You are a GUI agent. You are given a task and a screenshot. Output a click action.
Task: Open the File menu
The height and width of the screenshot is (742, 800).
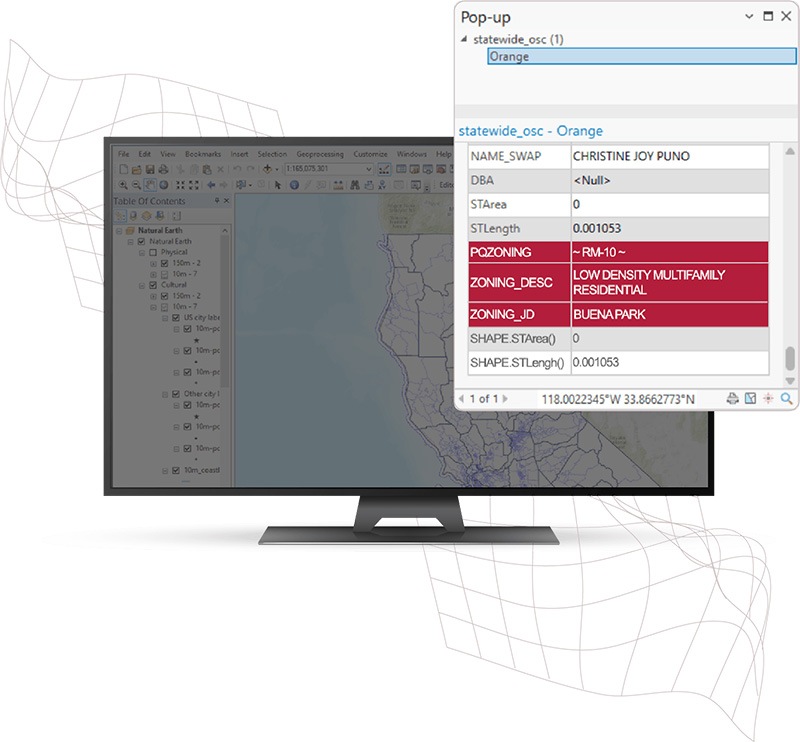tap(123, 154)
